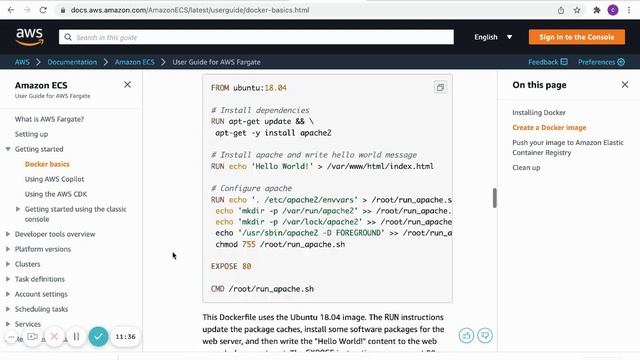The image size is (640, 360).
Task: Bookmark this page with the star icon
Action: click(577, 10)
